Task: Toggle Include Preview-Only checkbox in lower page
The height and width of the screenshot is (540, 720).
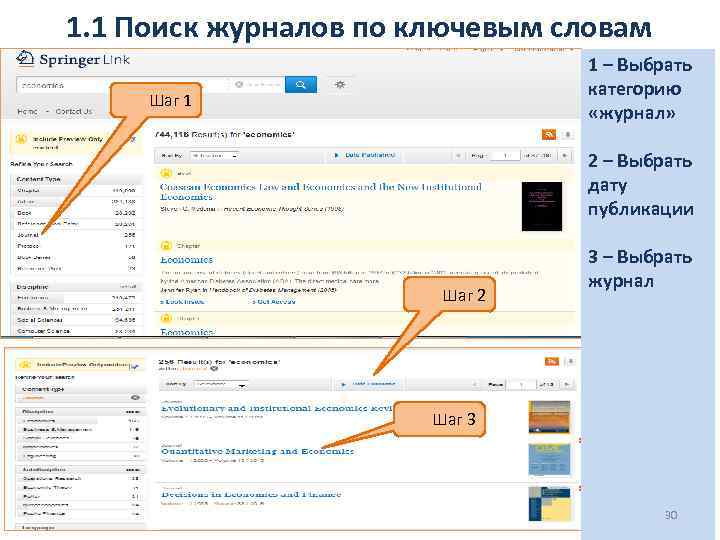Action: click(134, 366)
